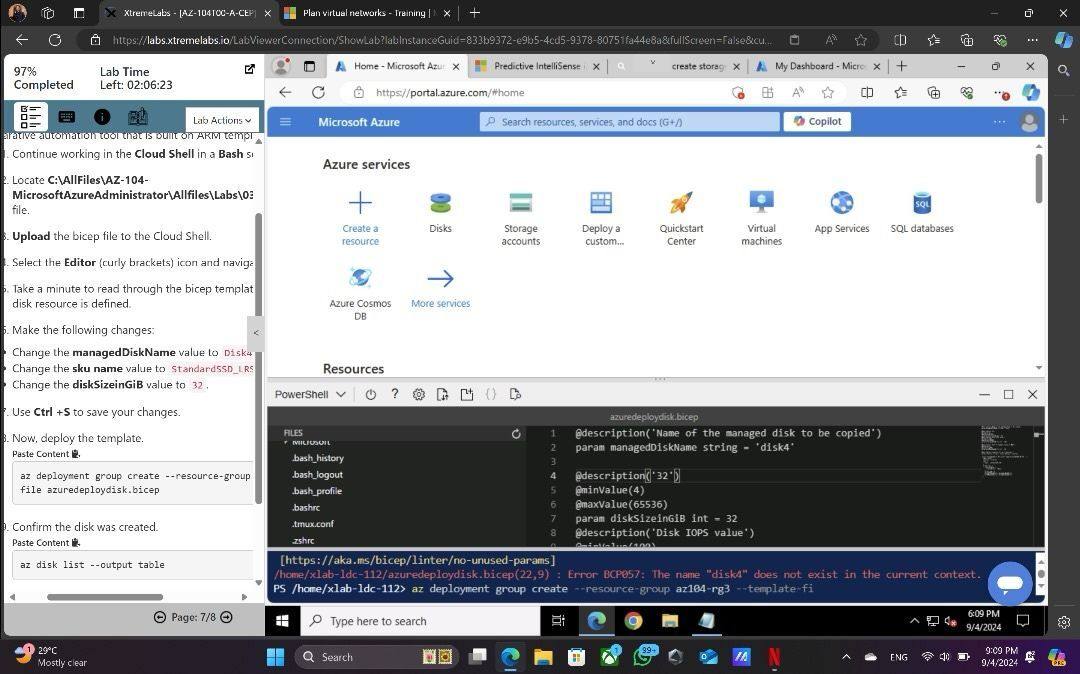This screenshot has height=674, width=1080.
Task: Click the Azure portal vertical scrollbar
Action: click(x=1039, y=179)
